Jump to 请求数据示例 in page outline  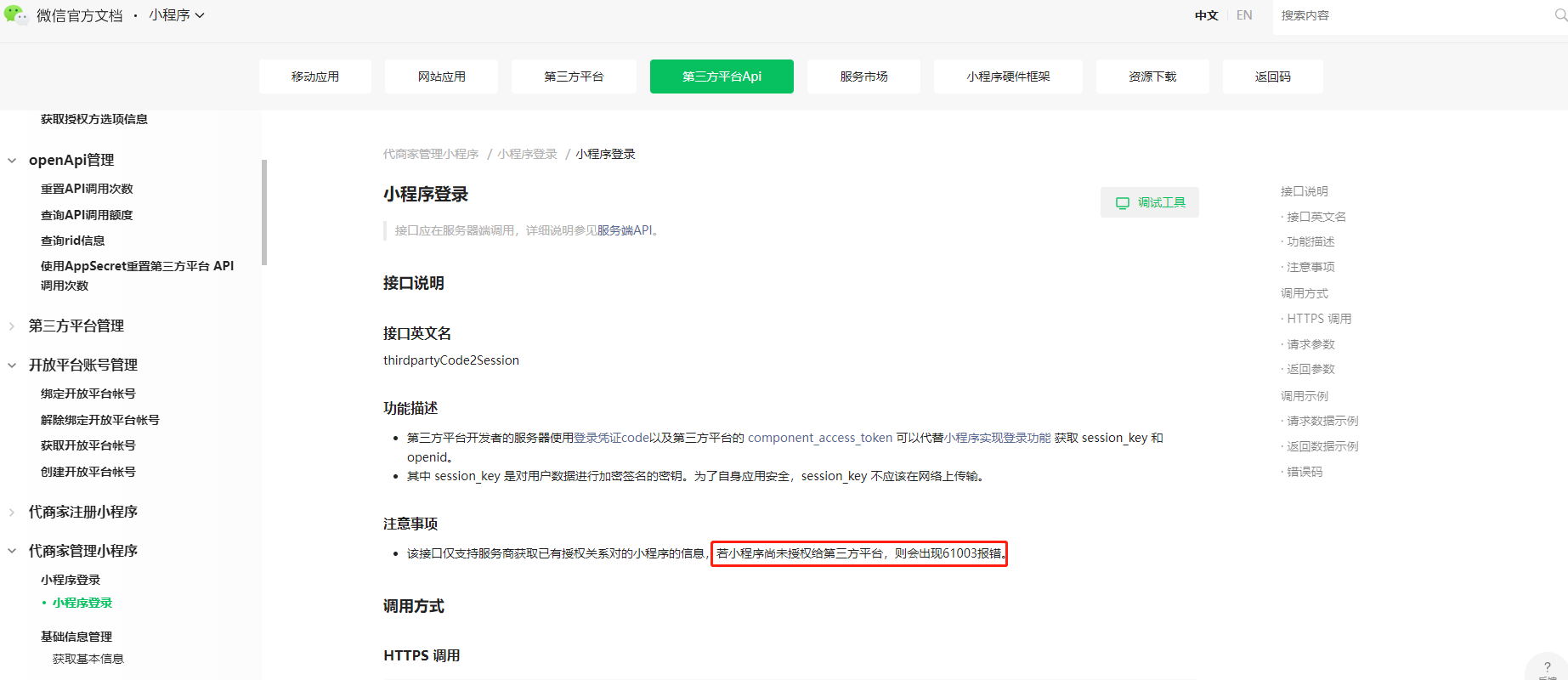[x=1322, y=421]
